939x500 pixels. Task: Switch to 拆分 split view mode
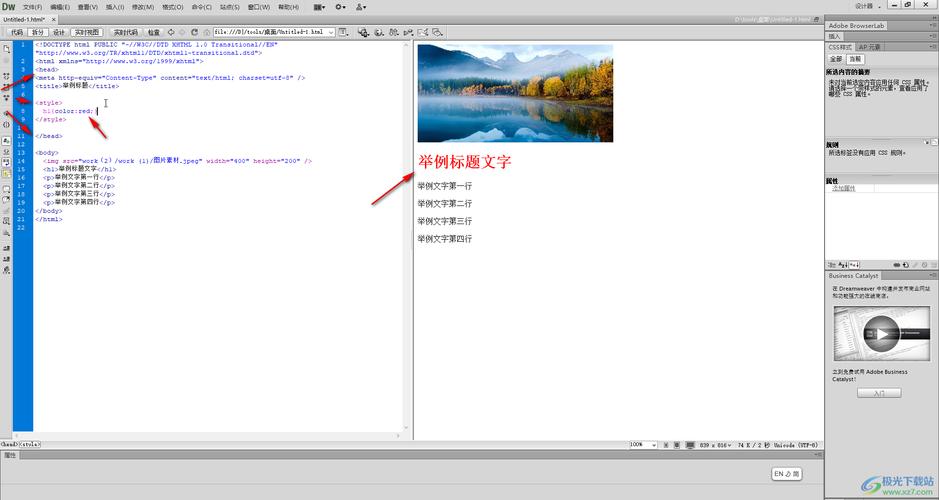coord(38,32)
